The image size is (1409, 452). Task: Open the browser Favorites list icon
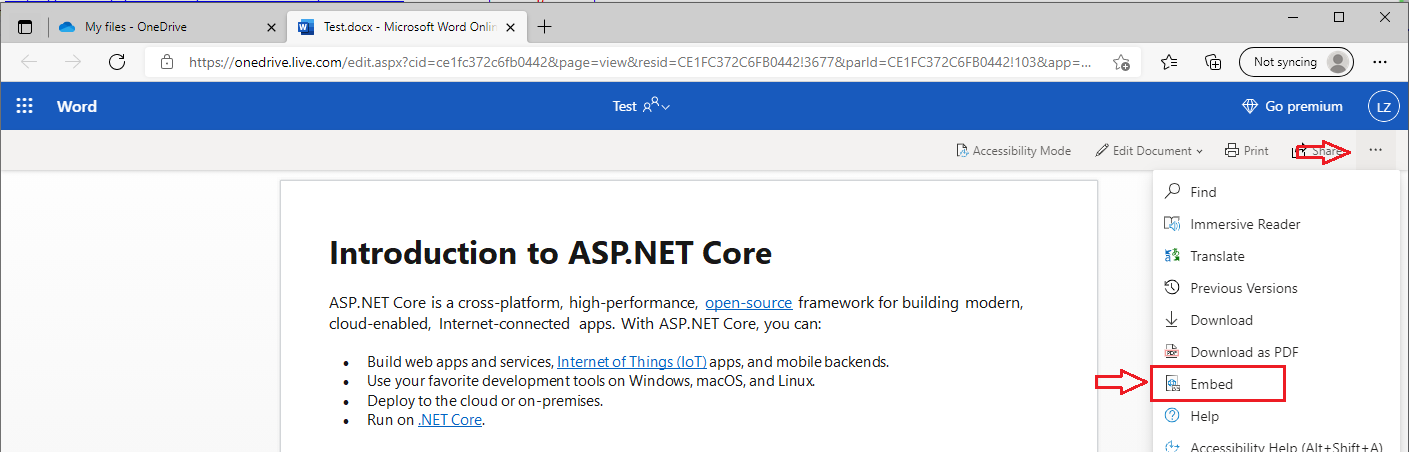[1169, 62]
